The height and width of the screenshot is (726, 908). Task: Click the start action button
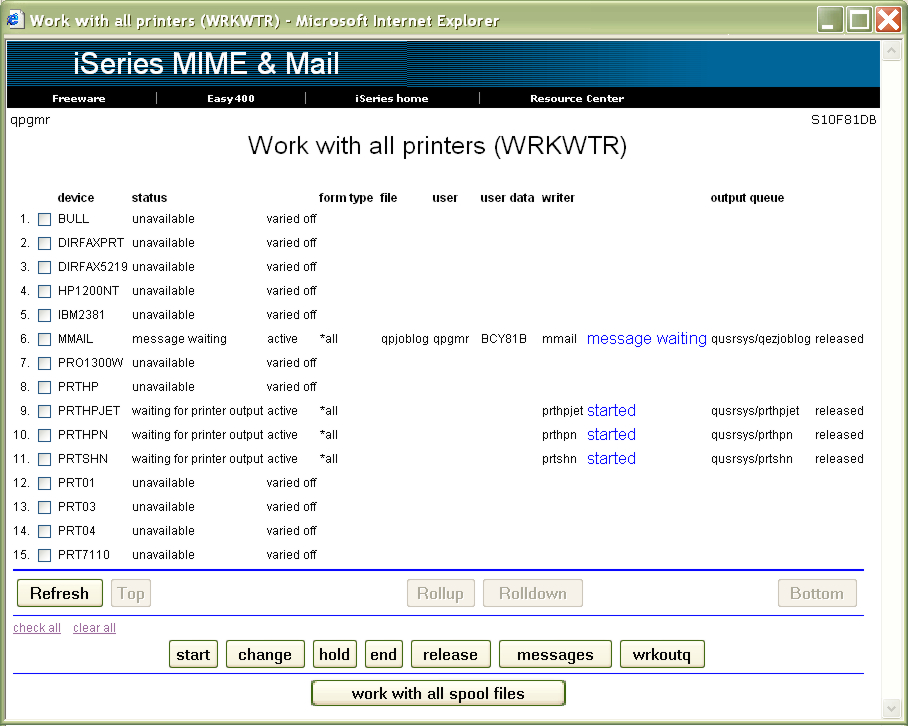[193, 654]
